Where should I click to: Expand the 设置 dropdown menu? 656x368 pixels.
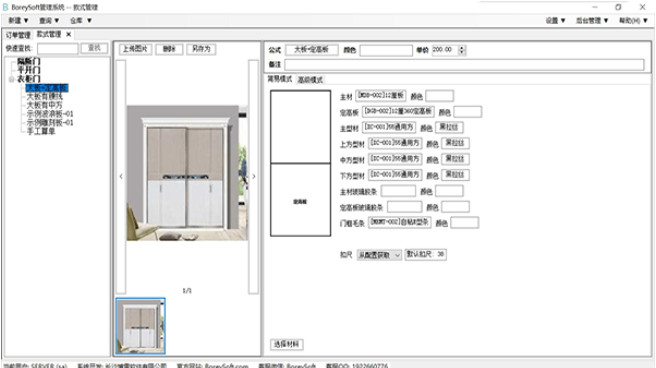click(x=555, y=20)
